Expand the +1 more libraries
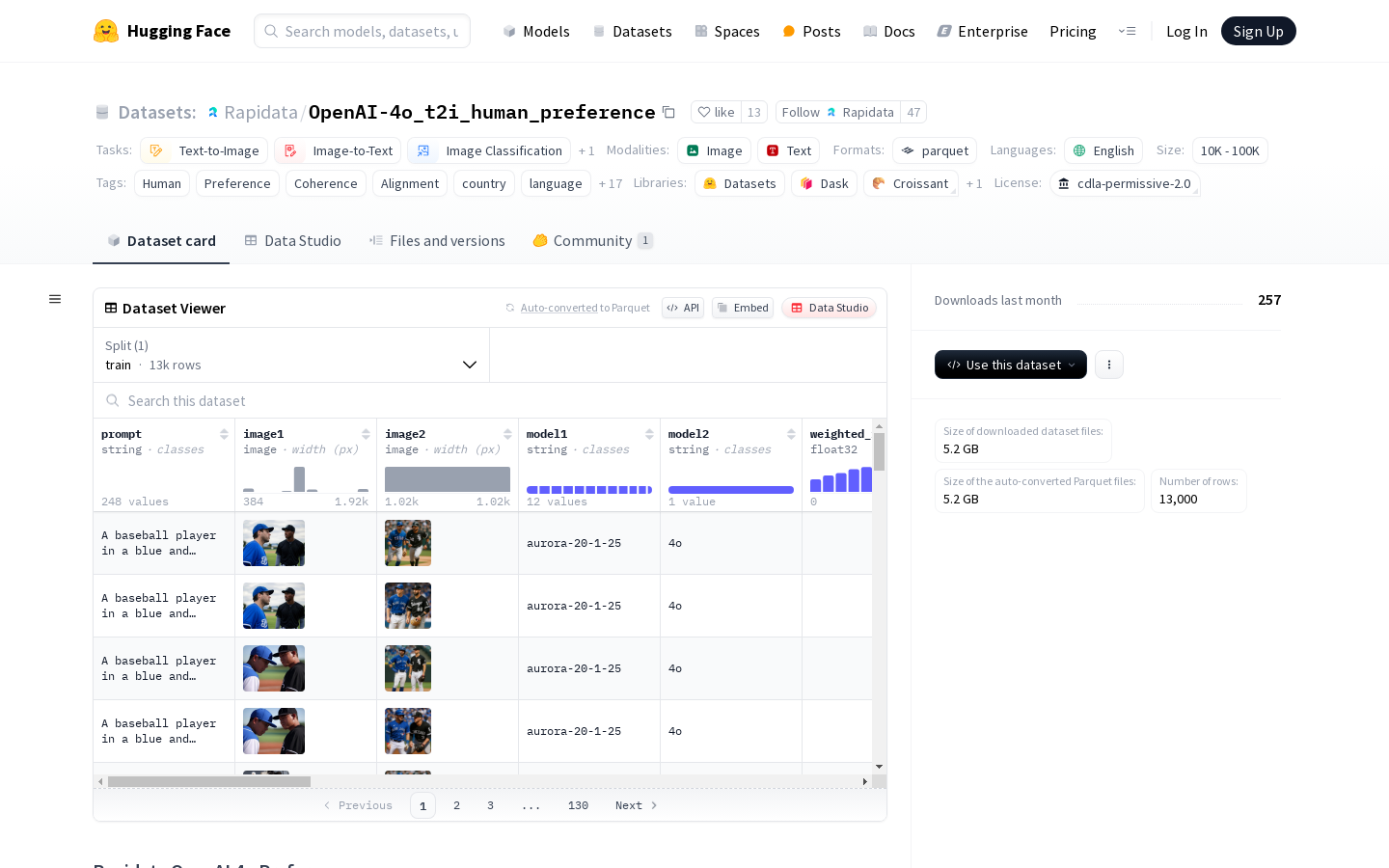The image size is (1389, 868). (974, 183)
